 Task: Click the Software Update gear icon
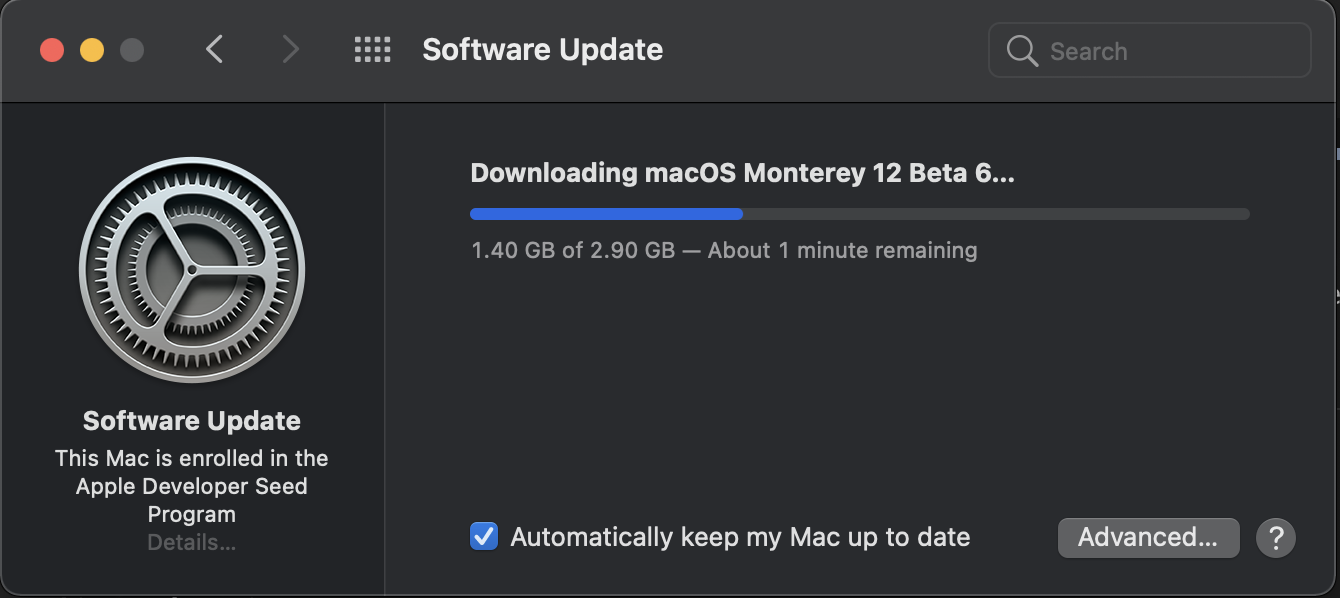(192, 270)
